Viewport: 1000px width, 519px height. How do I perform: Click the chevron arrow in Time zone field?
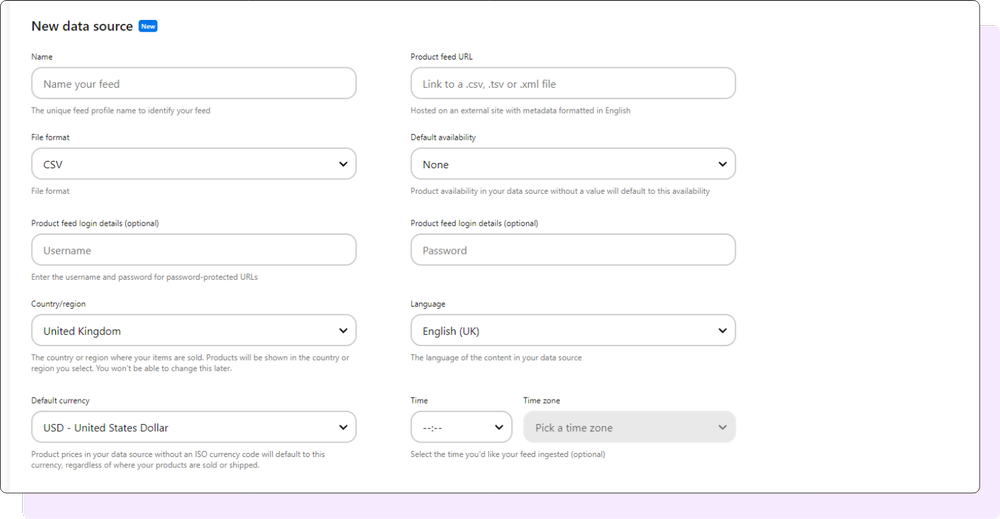pos(722,427)
